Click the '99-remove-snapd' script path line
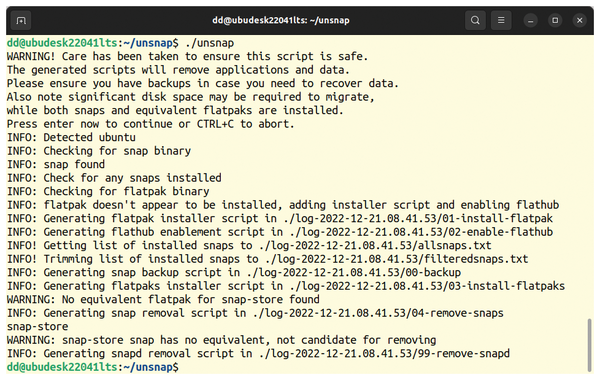 (x=258, y=354)
